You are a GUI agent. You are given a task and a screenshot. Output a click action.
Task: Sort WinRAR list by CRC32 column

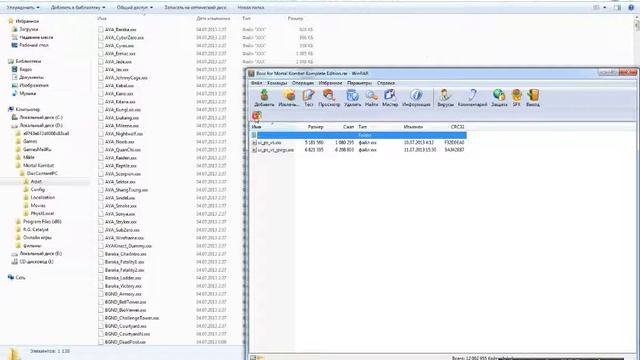457,127
